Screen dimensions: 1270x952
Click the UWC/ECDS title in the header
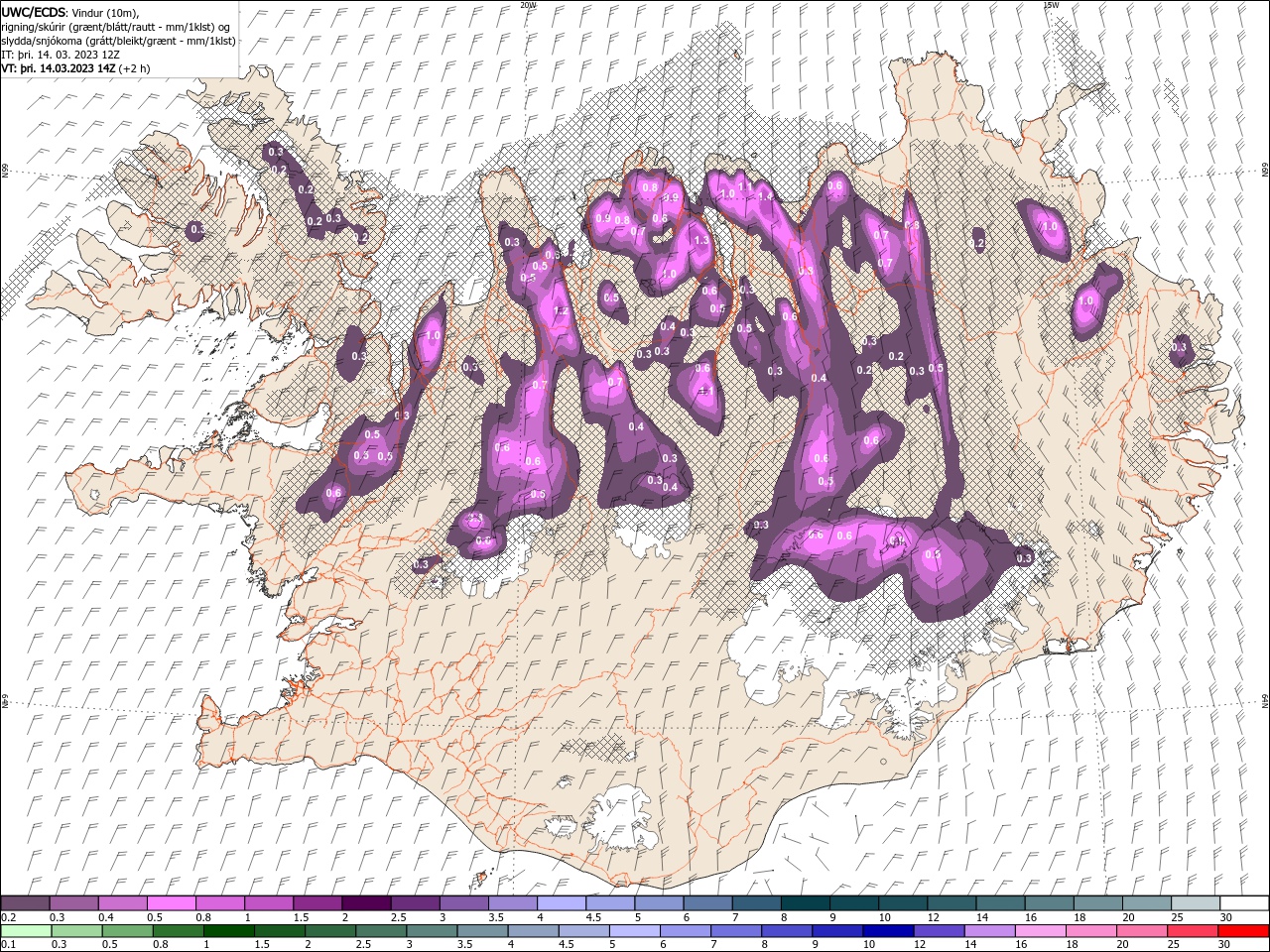click(x=34, y=12)
